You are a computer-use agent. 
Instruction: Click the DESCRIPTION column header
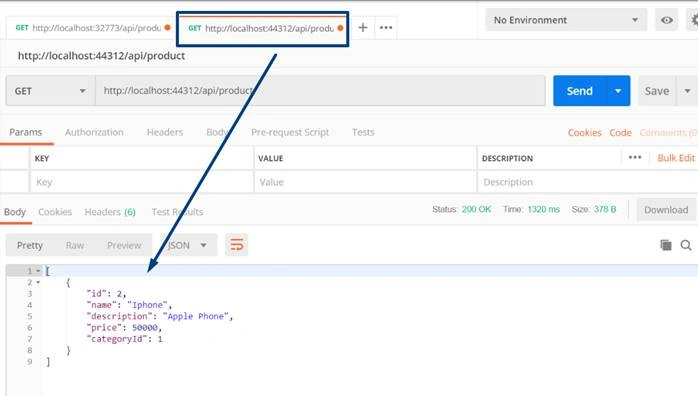click(507, 158)
